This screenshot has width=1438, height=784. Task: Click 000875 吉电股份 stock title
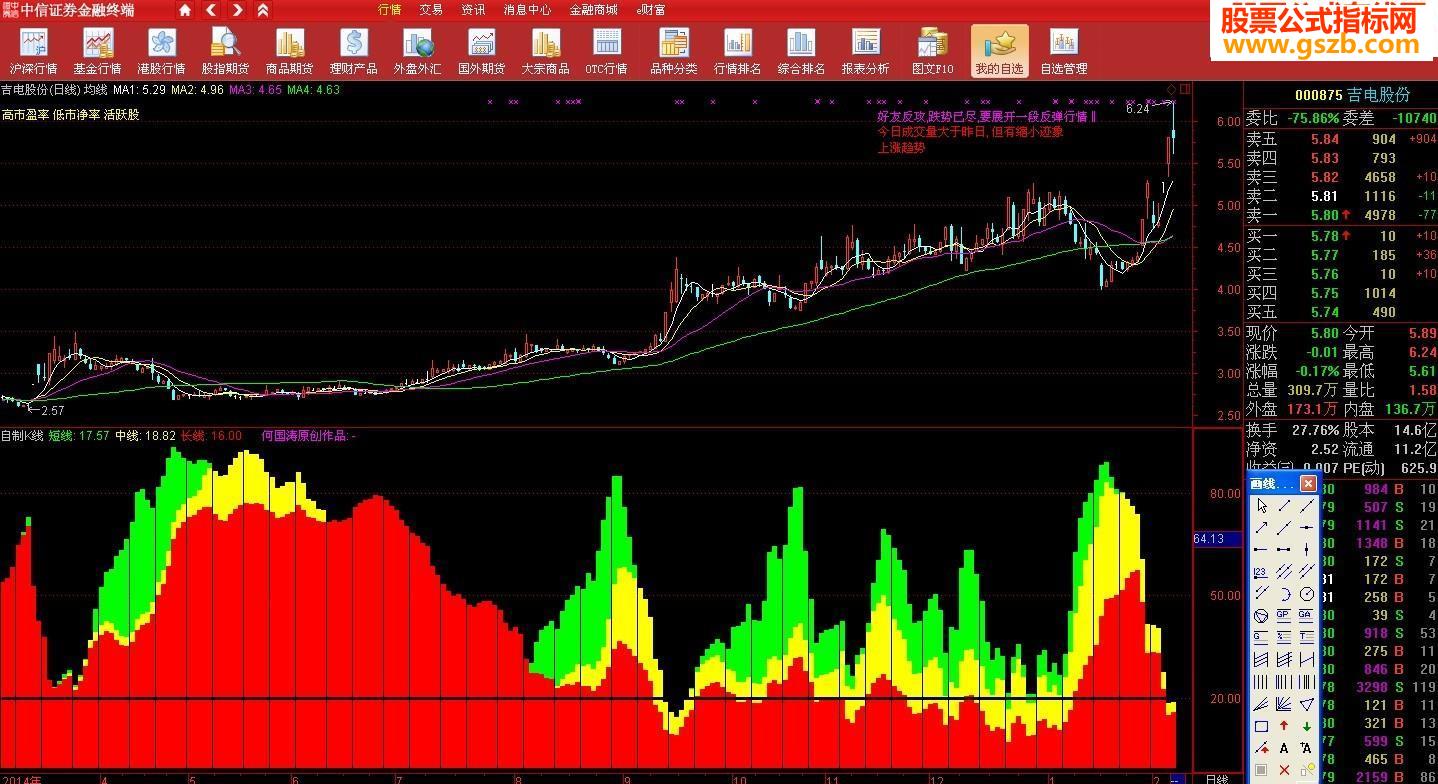click(x=1352, y=94)
